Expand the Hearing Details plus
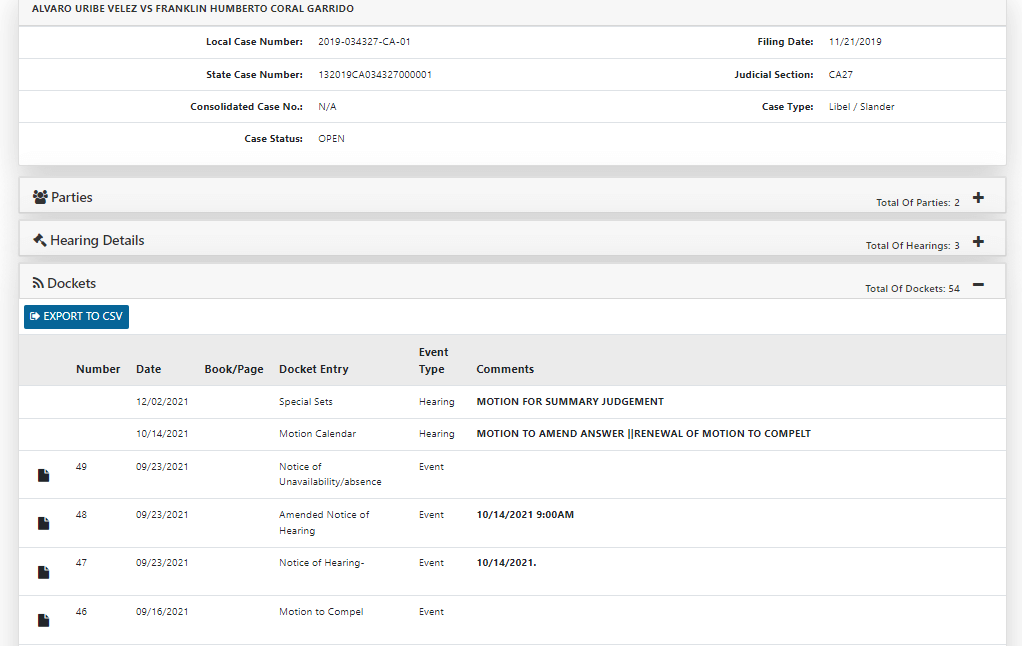 [978, 242]
